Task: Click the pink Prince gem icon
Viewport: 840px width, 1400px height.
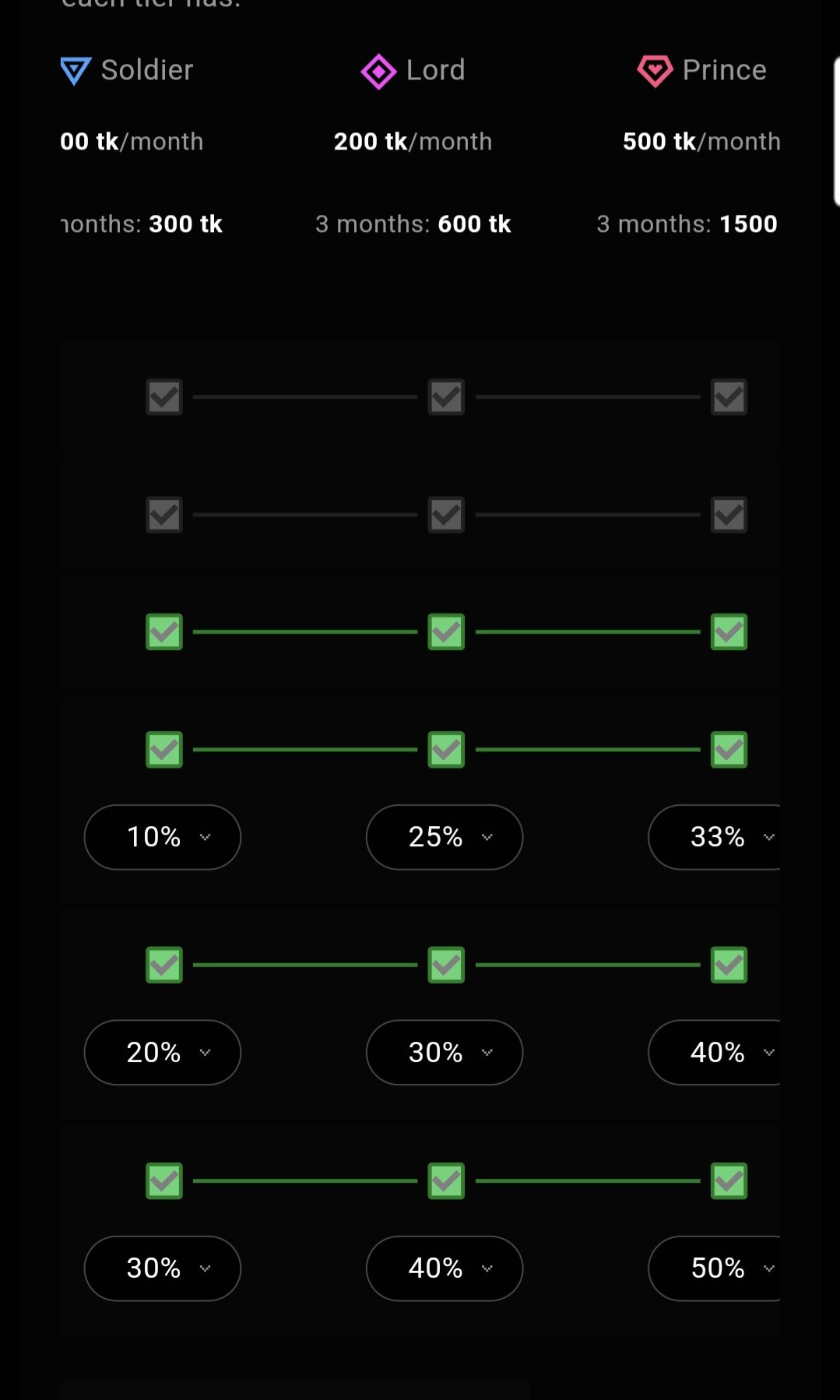Action: (655, 72)
